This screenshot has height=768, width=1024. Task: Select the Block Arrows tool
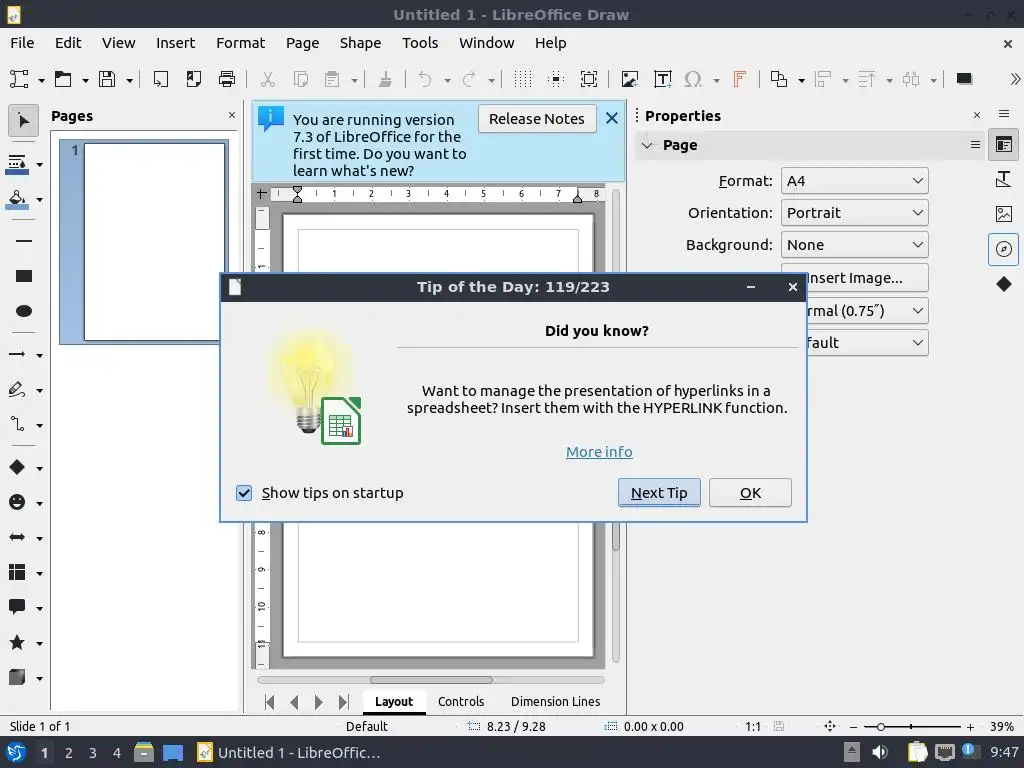[17, 537]
